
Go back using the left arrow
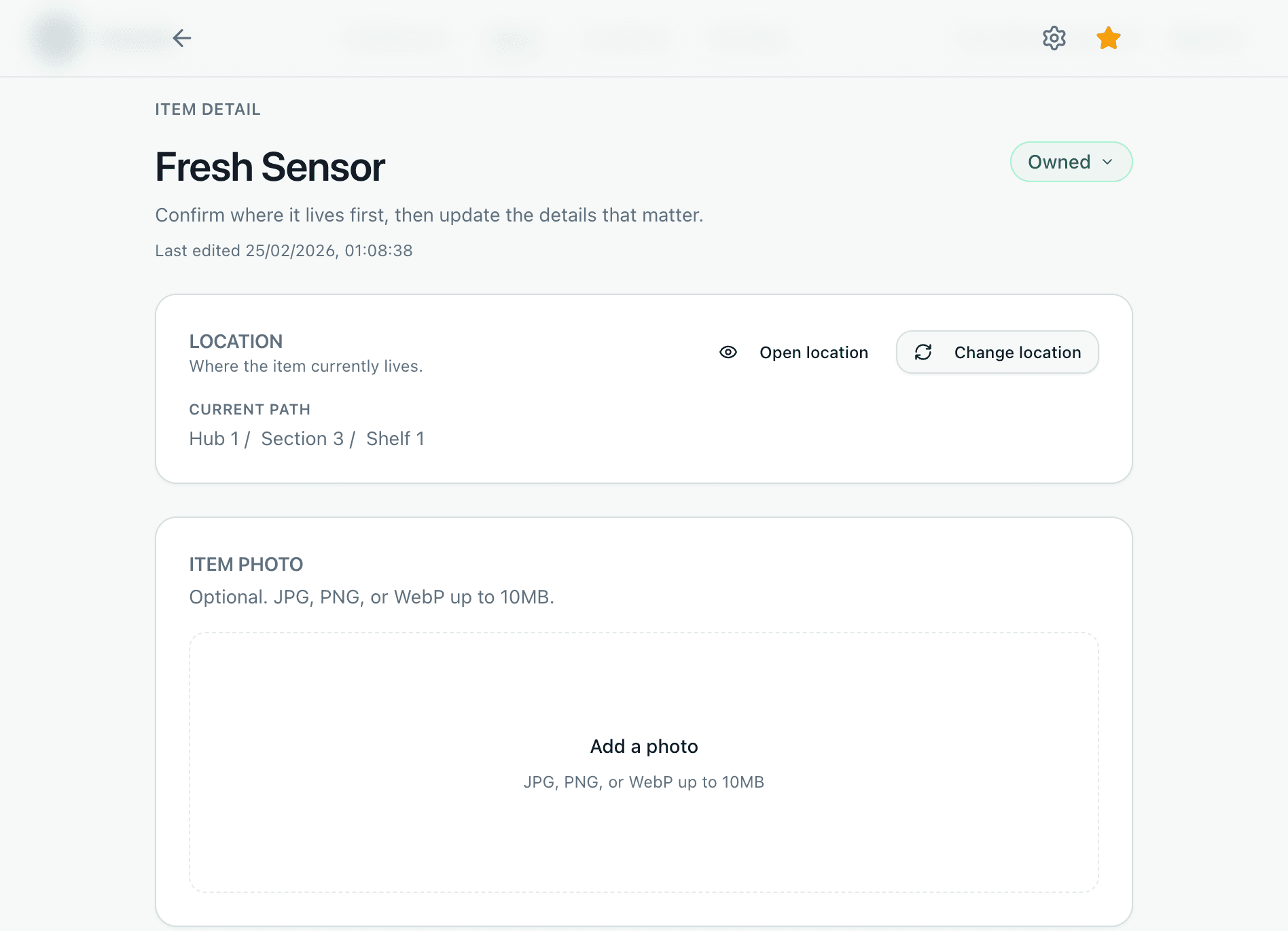[x=181, y=38]
